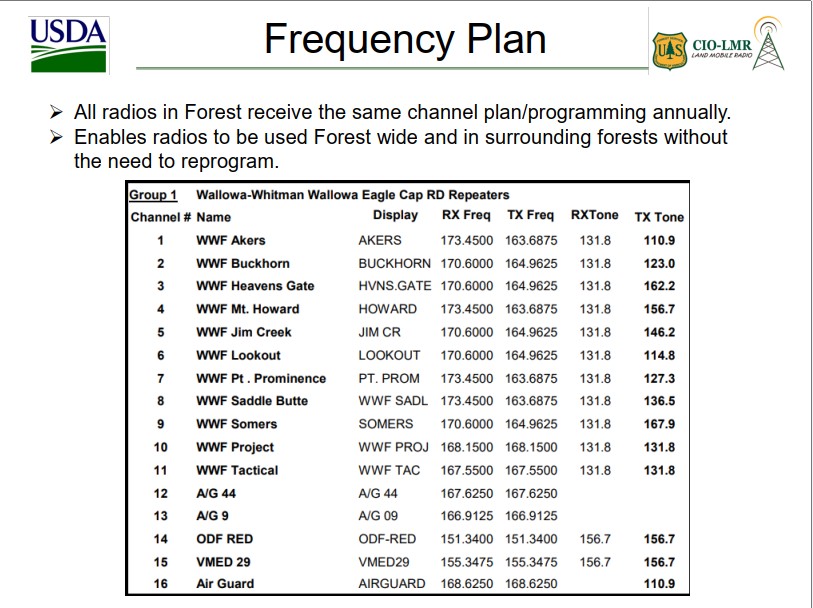Select the 'ODF RED' channel name
The height and width of the screenshot is (608, 813).
(x=225, y=540)
